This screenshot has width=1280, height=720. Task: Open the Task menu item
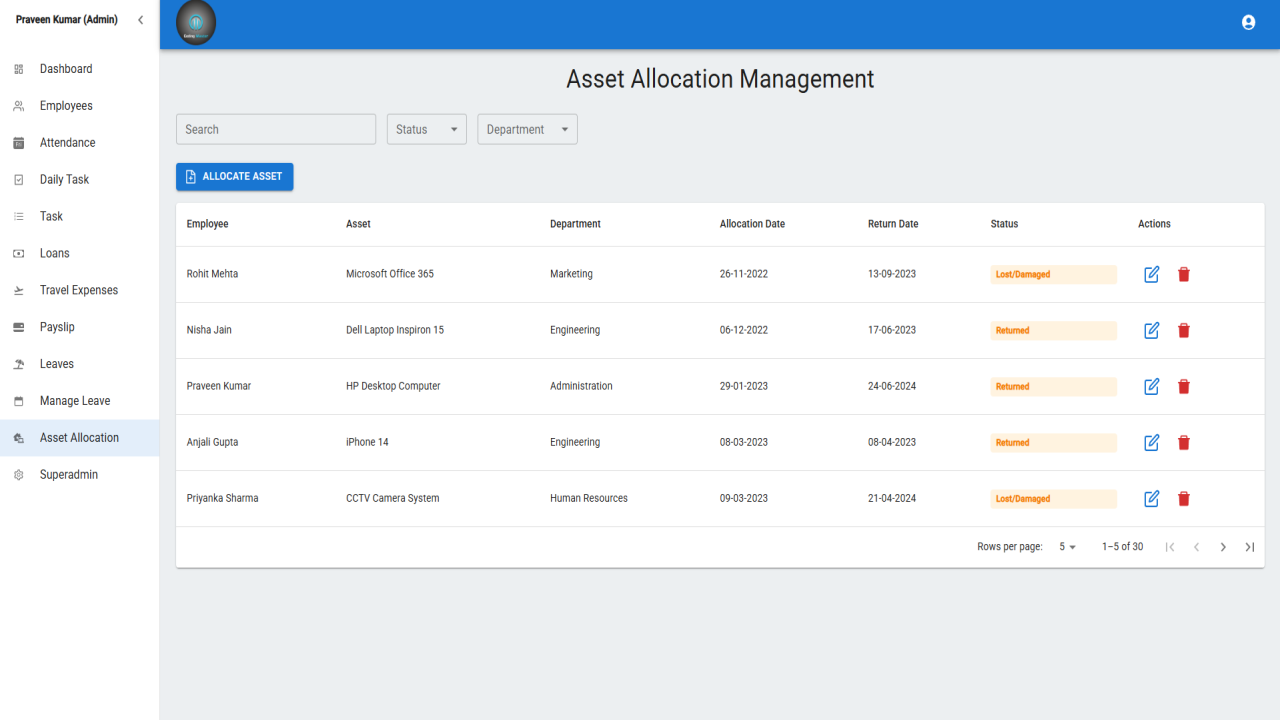pos(79,217)
